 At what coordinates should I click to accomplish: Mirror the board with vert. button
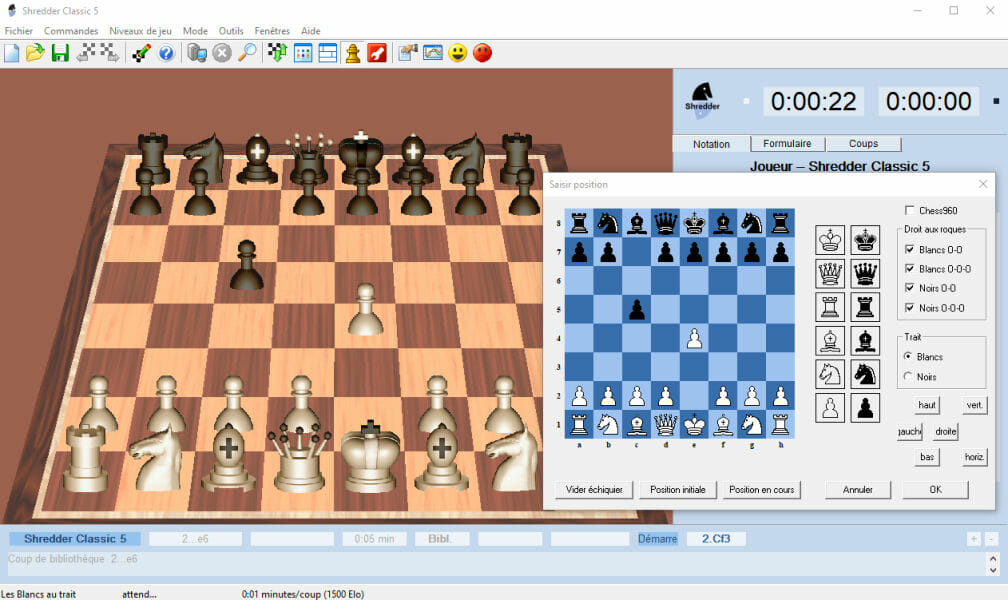pos(974,405)
